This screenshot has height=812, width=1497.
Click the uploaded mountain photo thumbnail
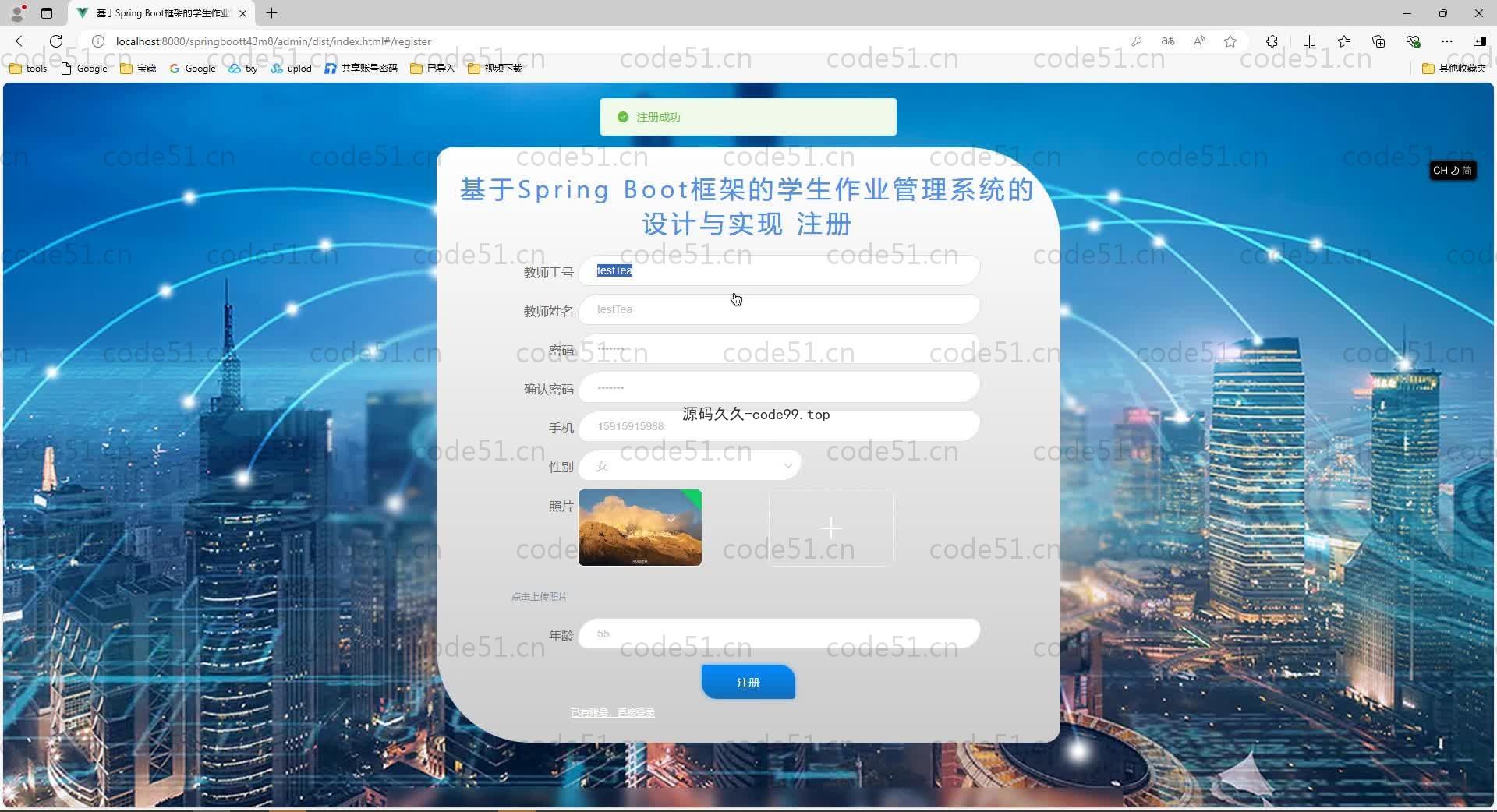pyautogui.click(x=640, y=528)
